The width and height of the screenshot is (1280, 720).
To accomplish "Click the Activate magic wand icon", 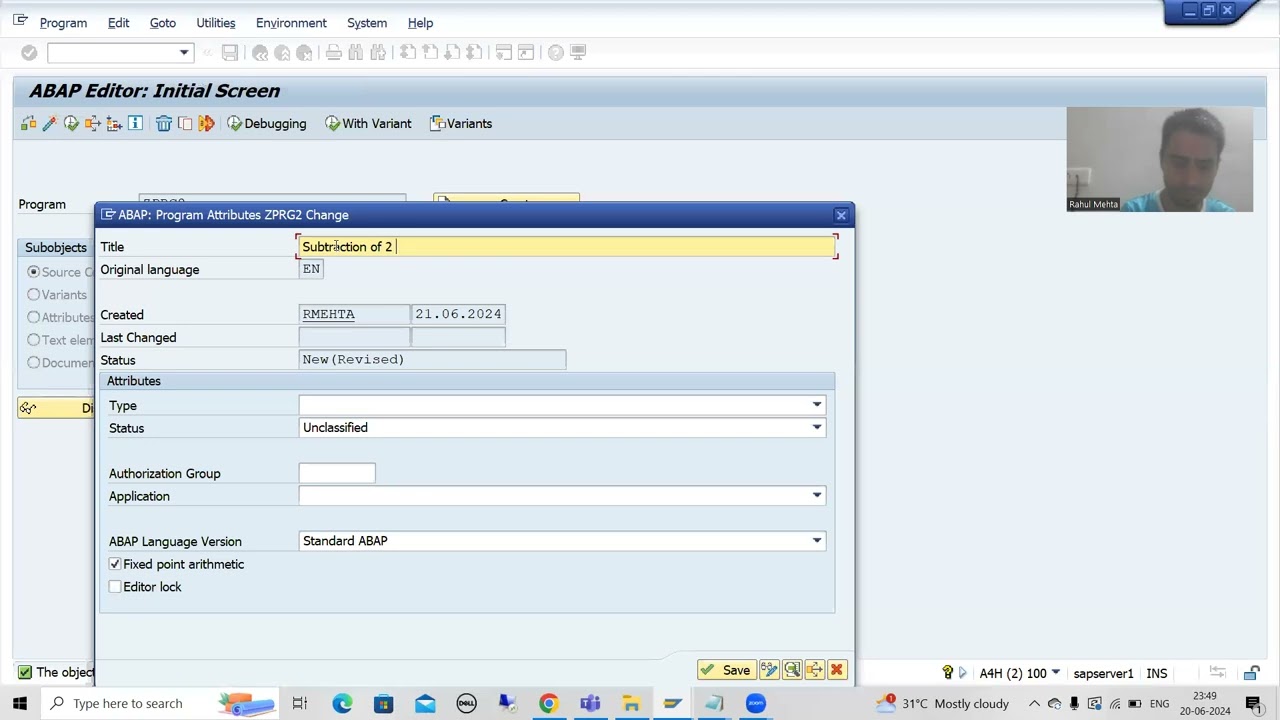I will 49,123.
